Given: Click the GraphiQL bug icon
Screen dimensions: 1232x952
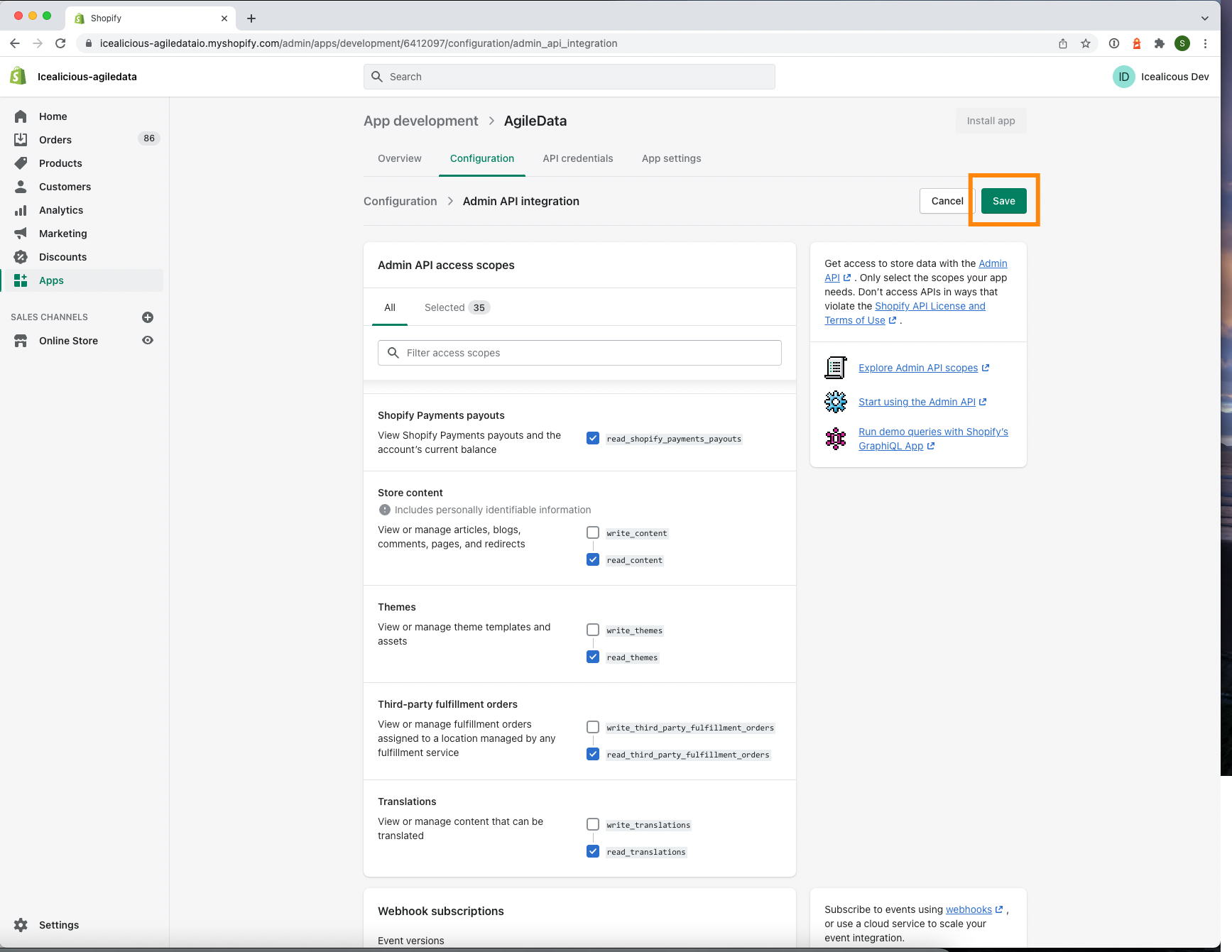Looking at the screenshot, I should 836,439.
